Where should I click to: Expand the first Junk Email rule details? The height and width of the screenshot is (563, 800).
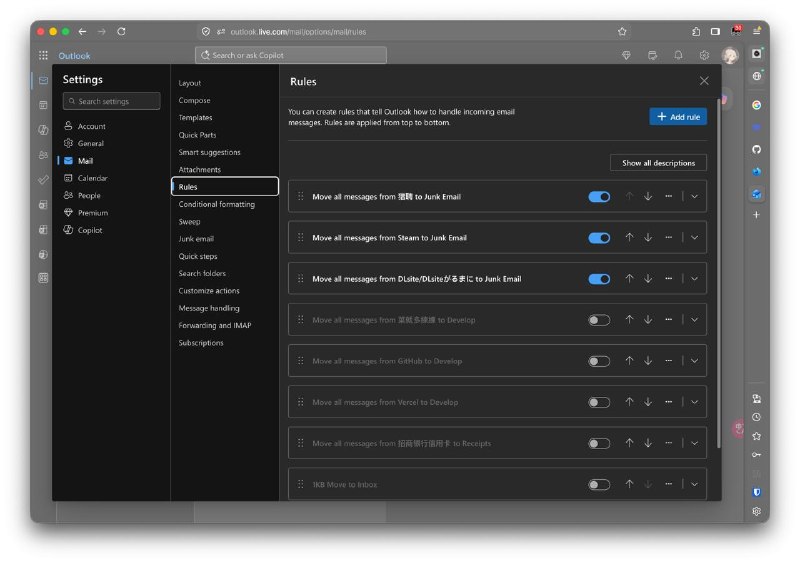pos(694,197)
